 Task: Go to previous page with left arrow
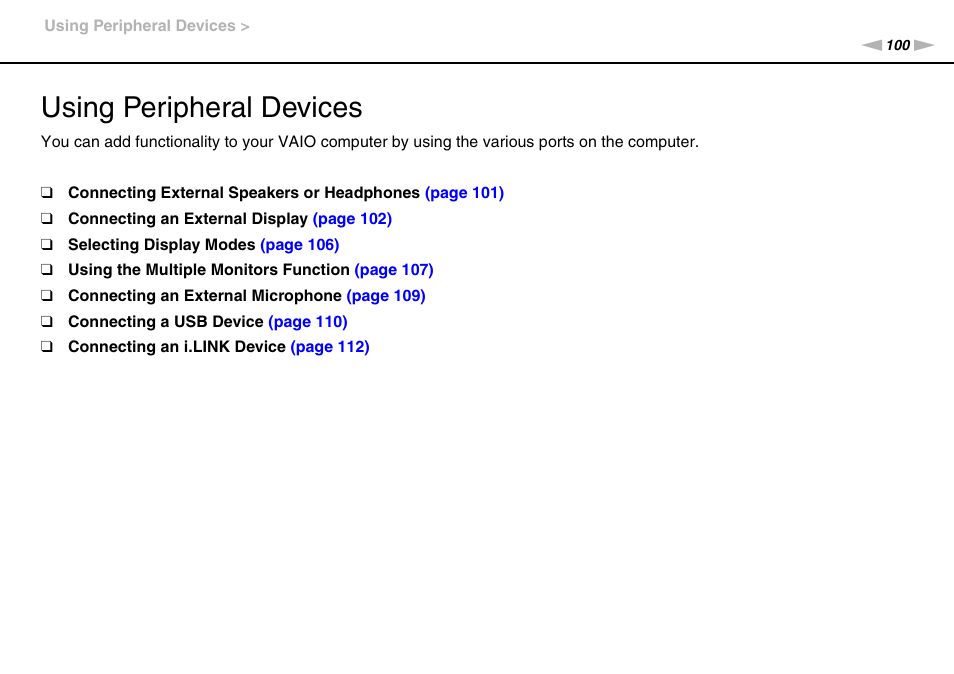[x=871, y=45]
